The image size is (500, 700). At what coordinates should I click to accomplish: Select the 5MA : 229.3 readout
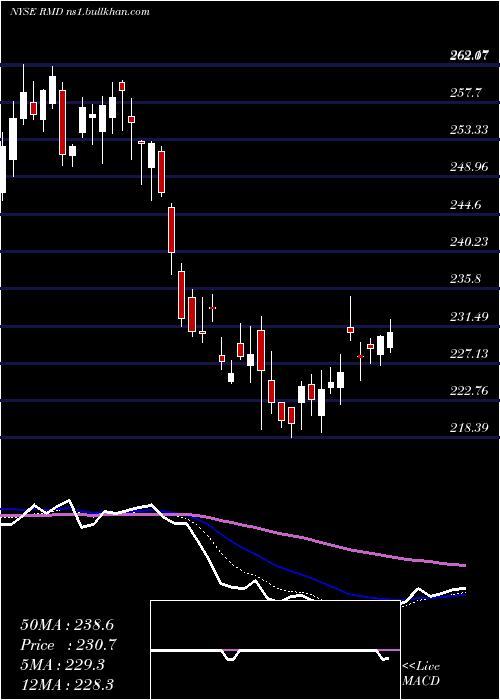(62, 665)
